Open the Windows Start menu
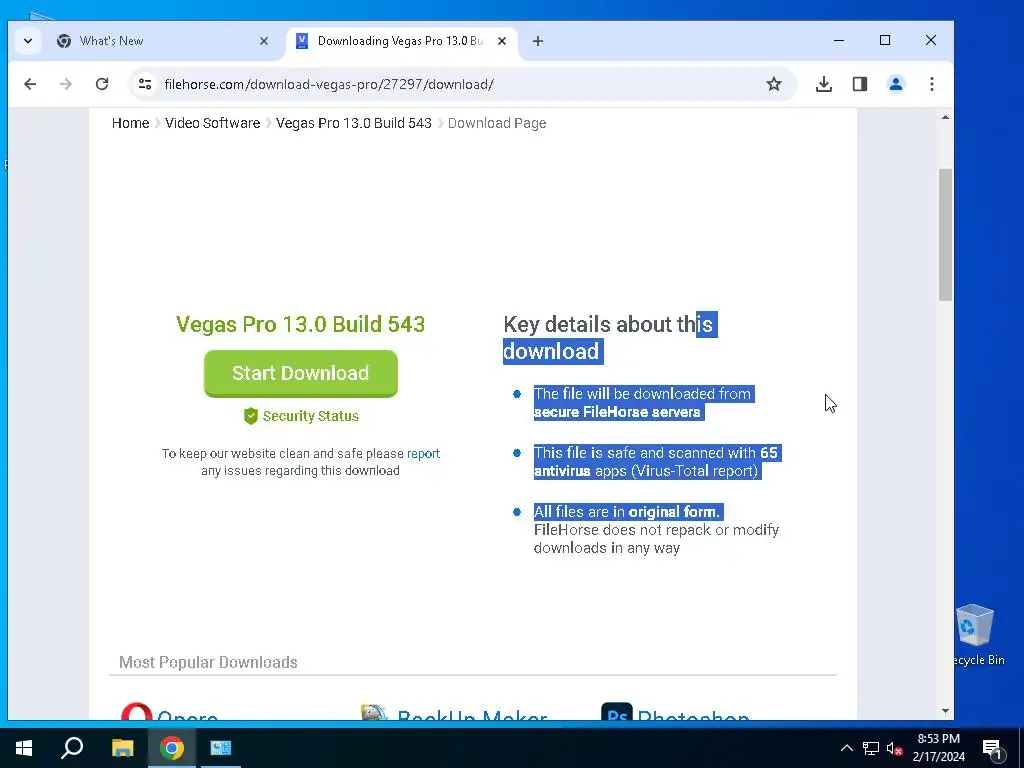Image resolution: width=1024 pixels, height=768 pixels. [24, 748]
